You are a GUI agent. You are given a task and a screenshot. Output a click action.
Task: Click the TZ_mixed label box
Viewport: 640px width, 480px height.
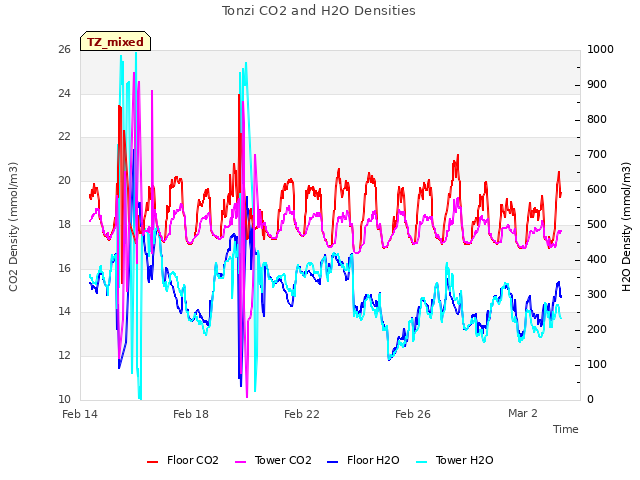(x=116, y=42)
